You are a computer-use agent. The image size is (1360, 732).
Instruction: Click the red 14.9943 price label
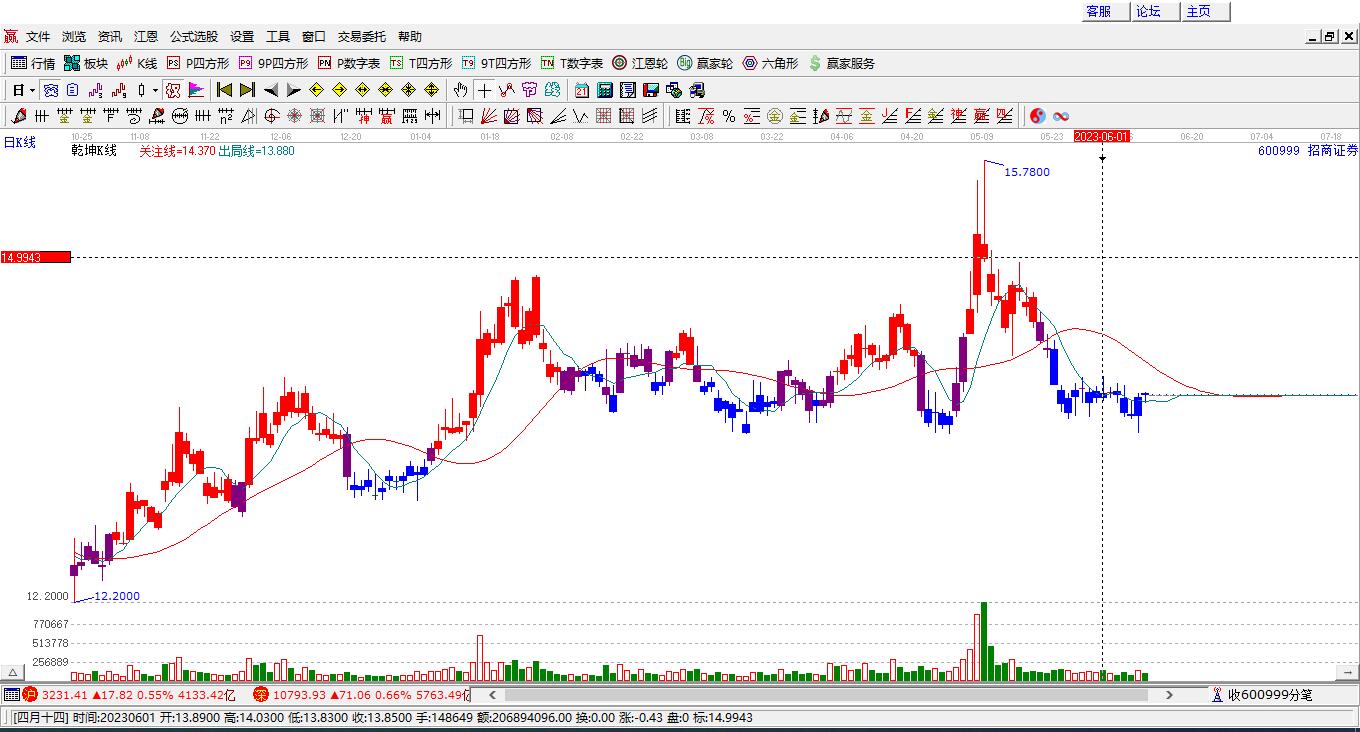tap(36, 257)
